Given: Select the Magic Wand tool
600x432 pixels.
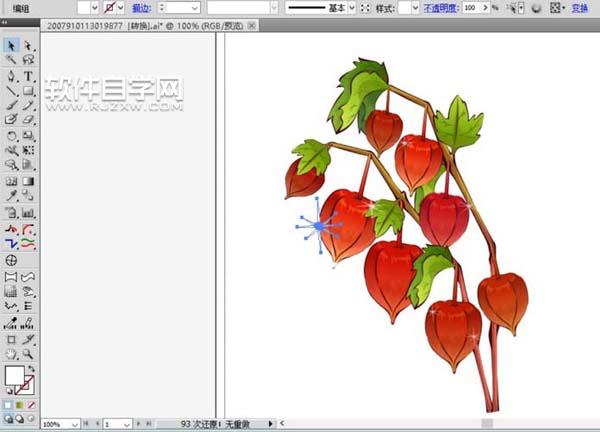Looking at the screenshot, I should pyautogui.click(x=11, y=60).
